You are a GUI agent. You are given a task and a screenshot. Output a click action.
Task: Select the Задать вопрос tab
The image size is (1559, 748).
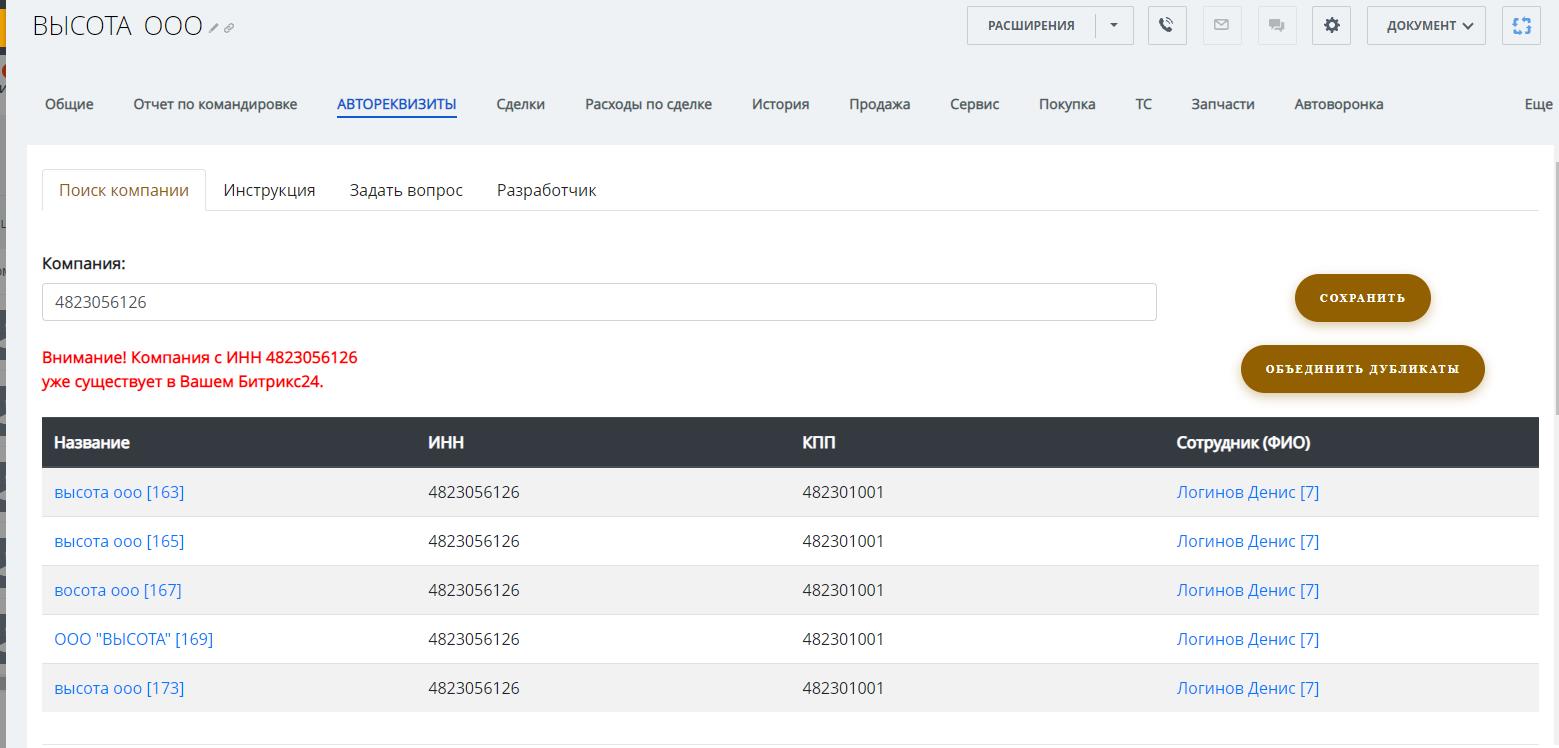[x=406, y=190]
